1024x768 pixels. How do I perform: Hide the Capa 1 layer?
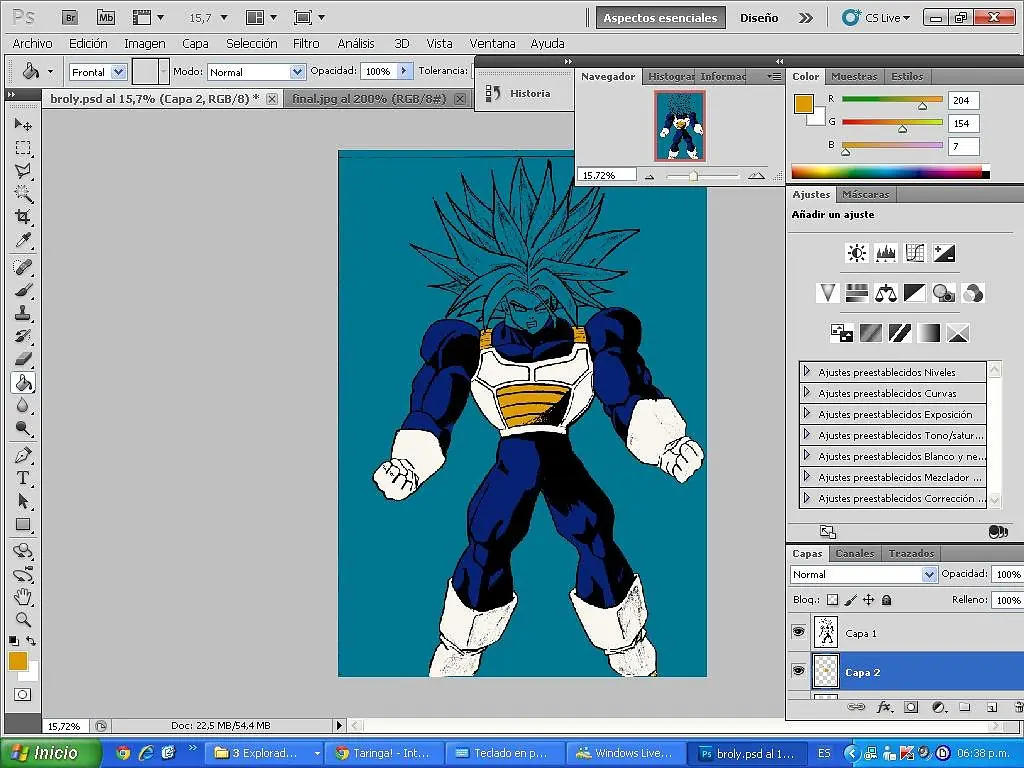coord(798,632)
